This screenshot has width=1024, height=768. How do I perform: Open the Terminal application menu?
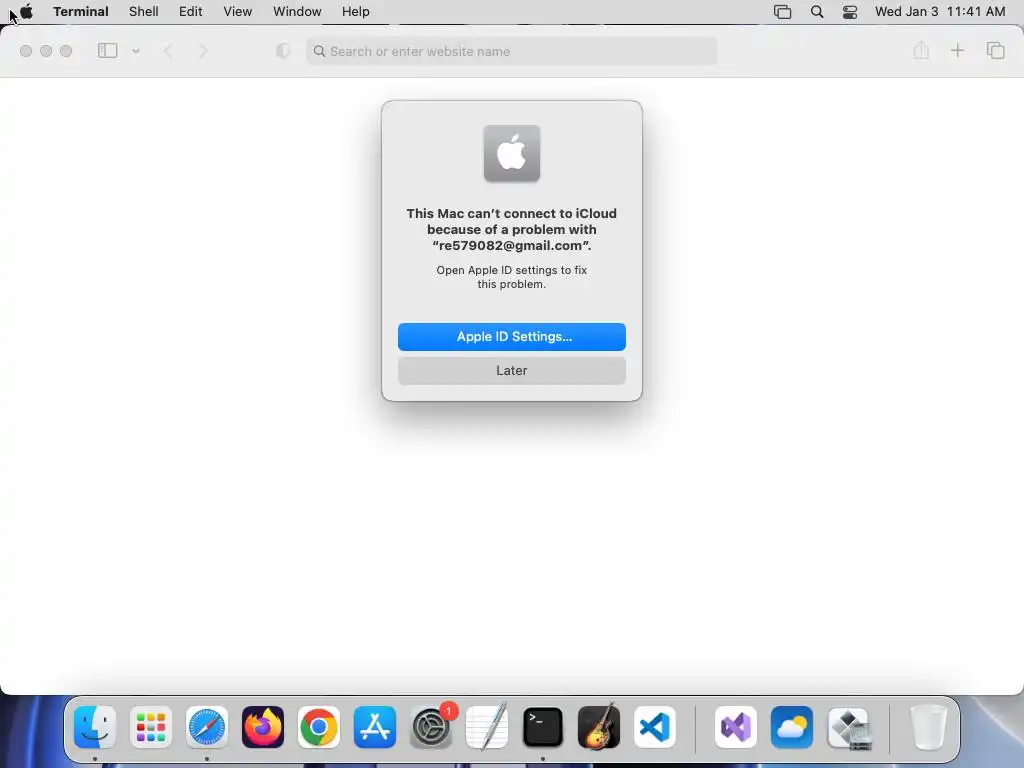coord(81,11)
